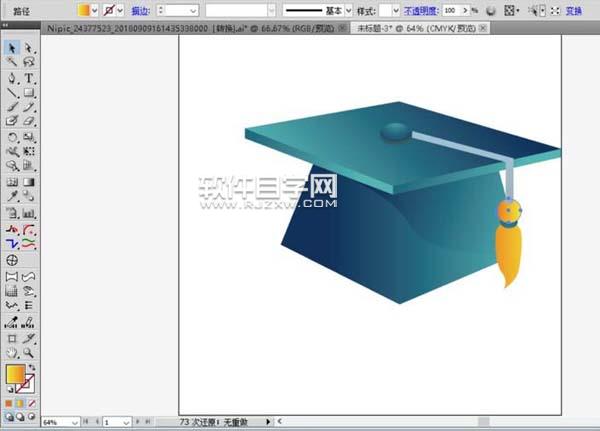The width and height of the screenshot is (600, 431).
Task: Set paint mode to solid Color
Action: 9,403
